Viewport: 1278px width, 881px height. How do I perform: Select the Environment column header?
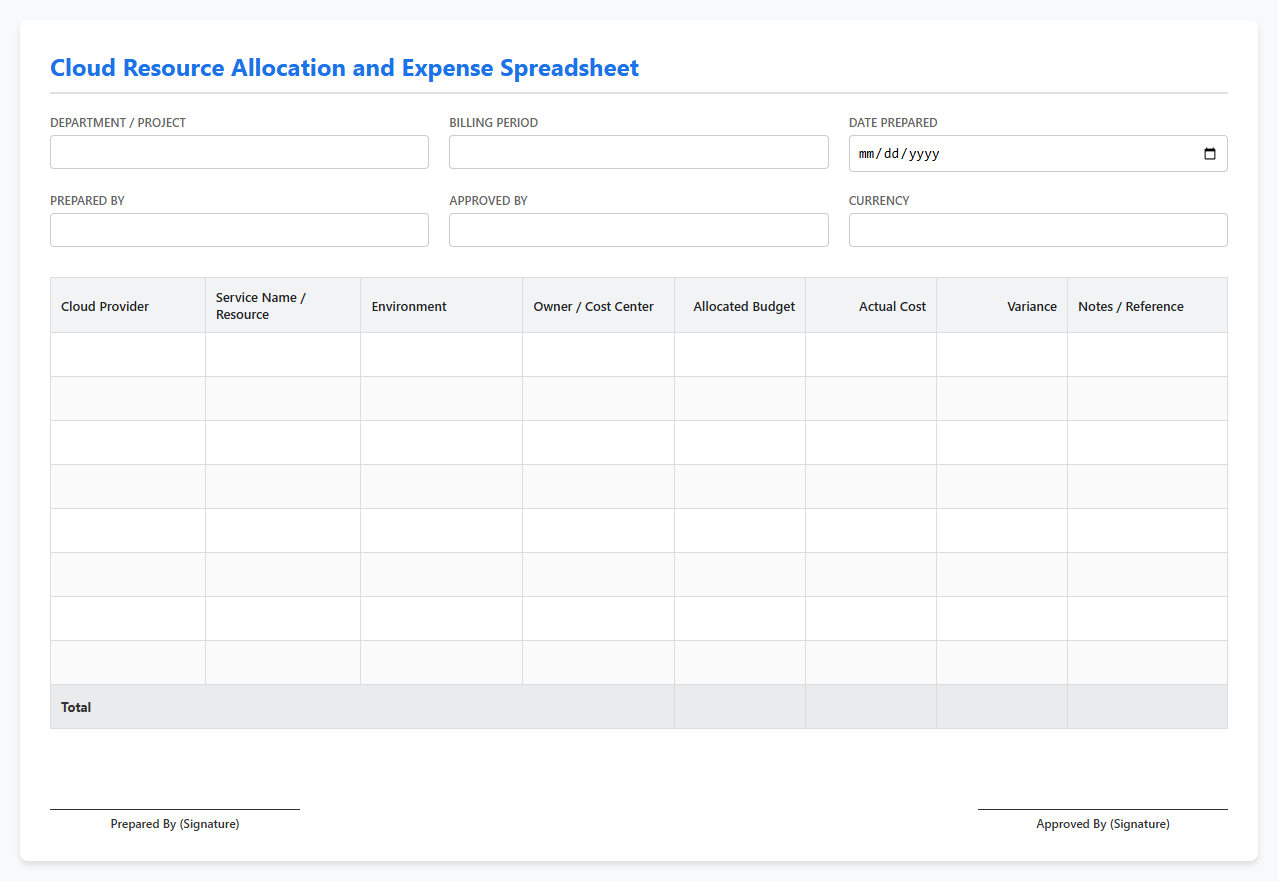pos(442,306)
